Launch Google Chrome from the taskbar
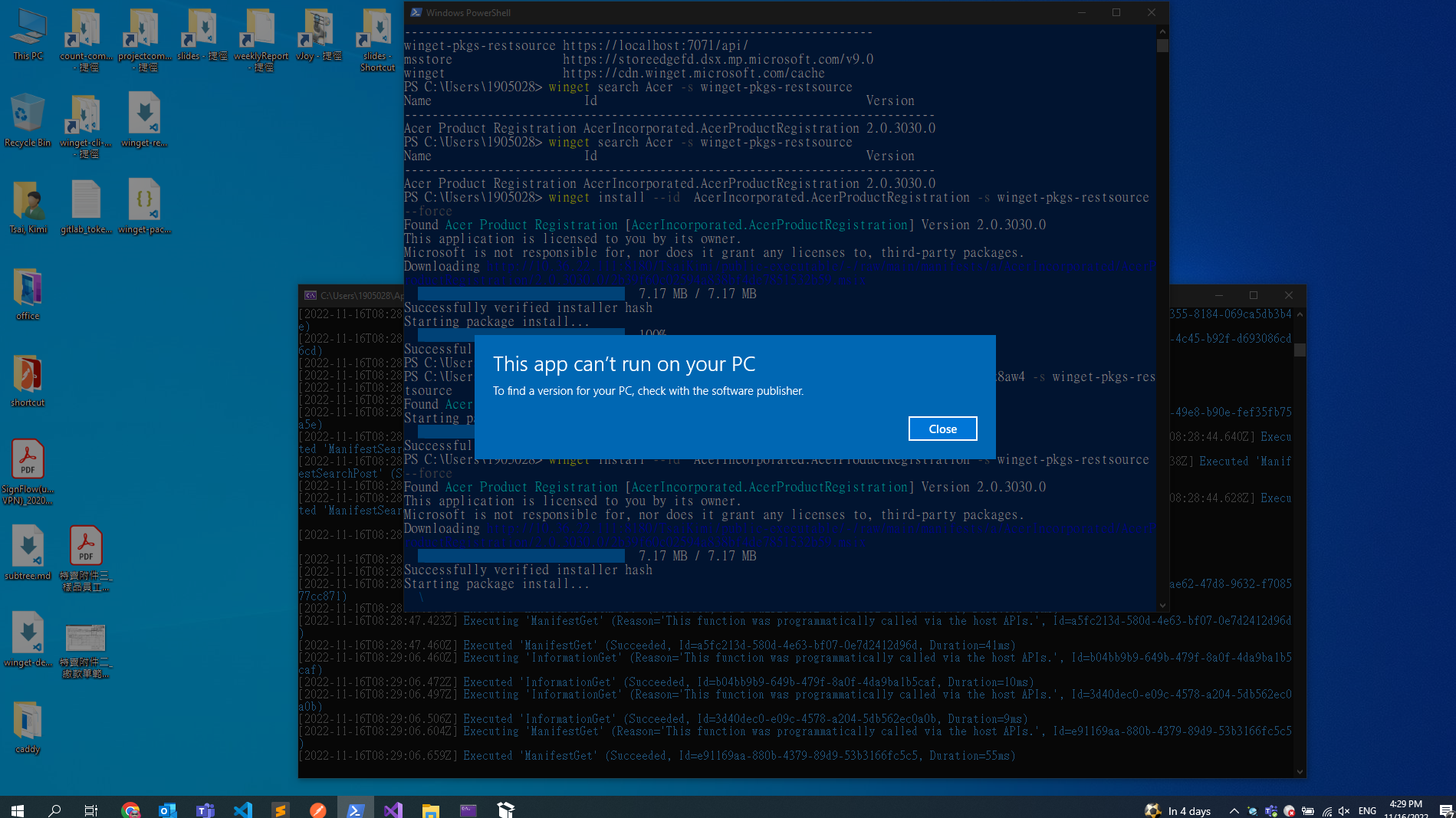 tap(130, 810)
